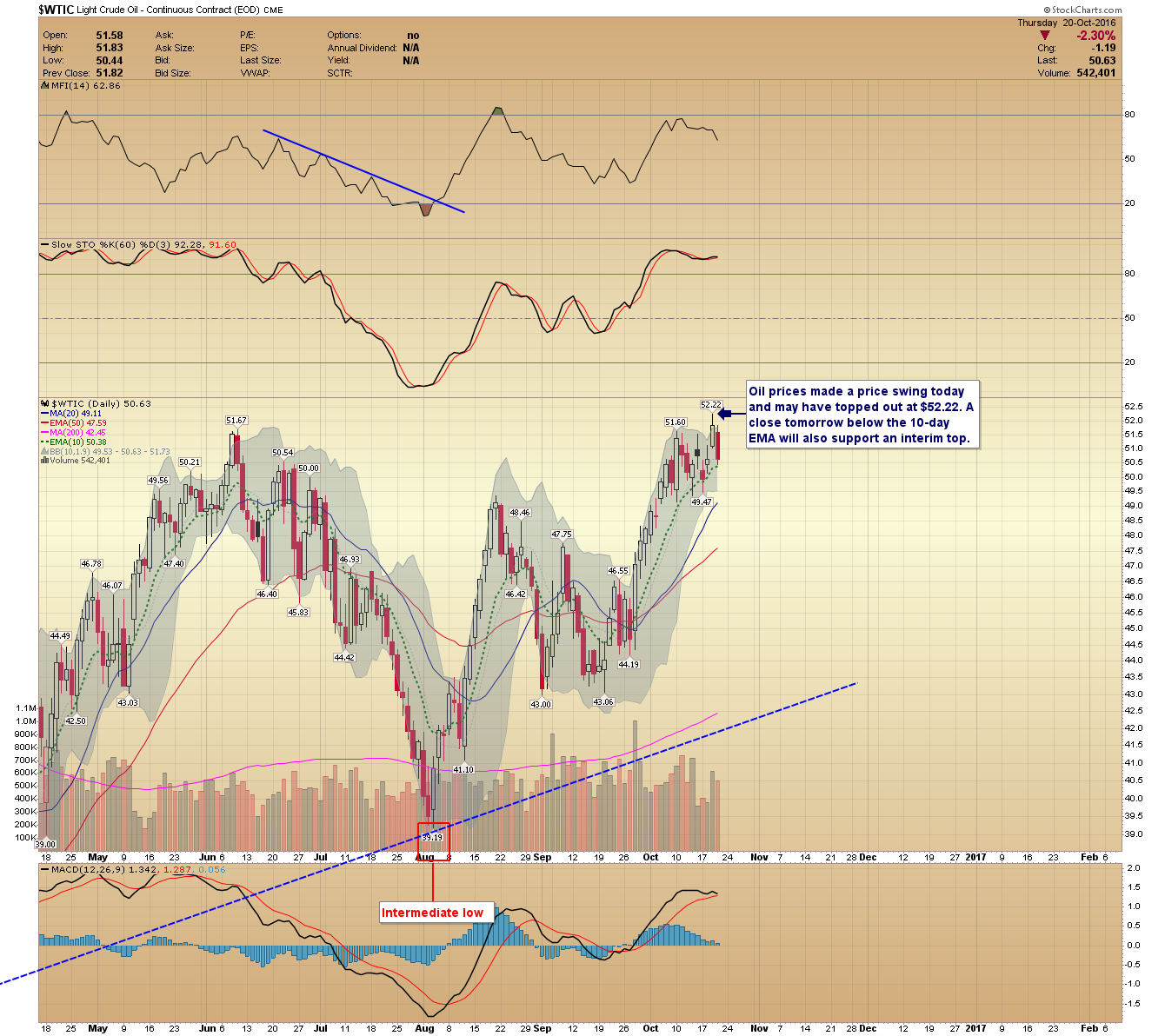The height and width of the screenshot is (1036, 1165).
Task: Click the 2.0 MACD axis label
Action: tap(1134, 868)
